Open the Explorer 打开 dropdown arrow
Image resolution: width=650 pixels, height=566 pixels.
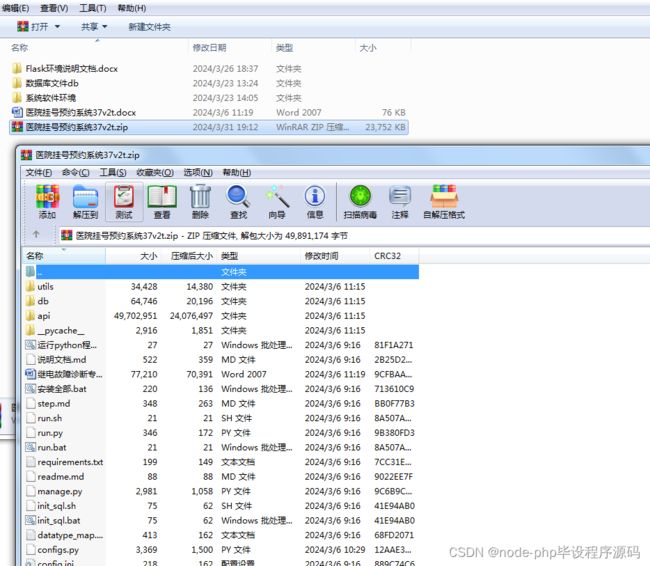pos(57,27)
